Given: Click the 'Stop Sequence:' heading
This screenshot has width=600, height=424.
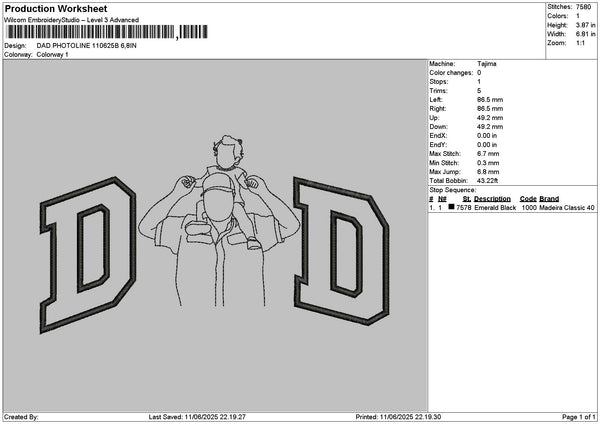Looking at the screenshot, I should coord(453,190).
